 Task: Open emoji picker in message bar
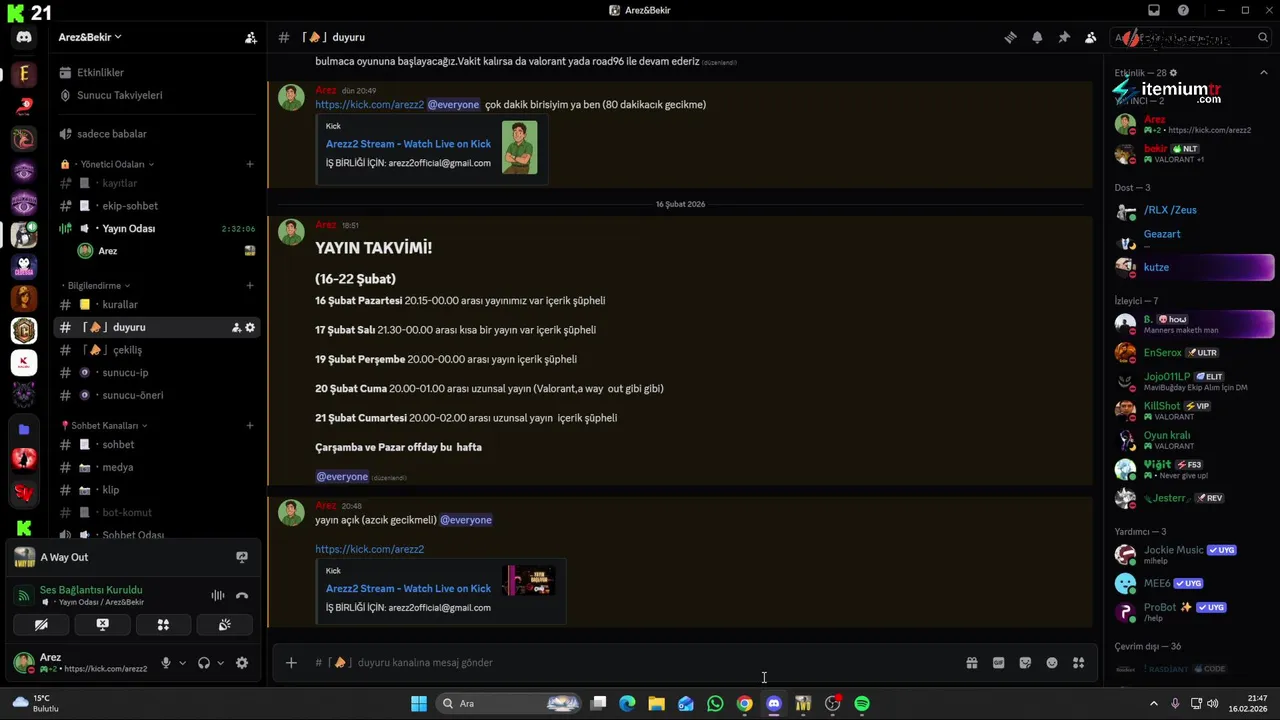1052,662
